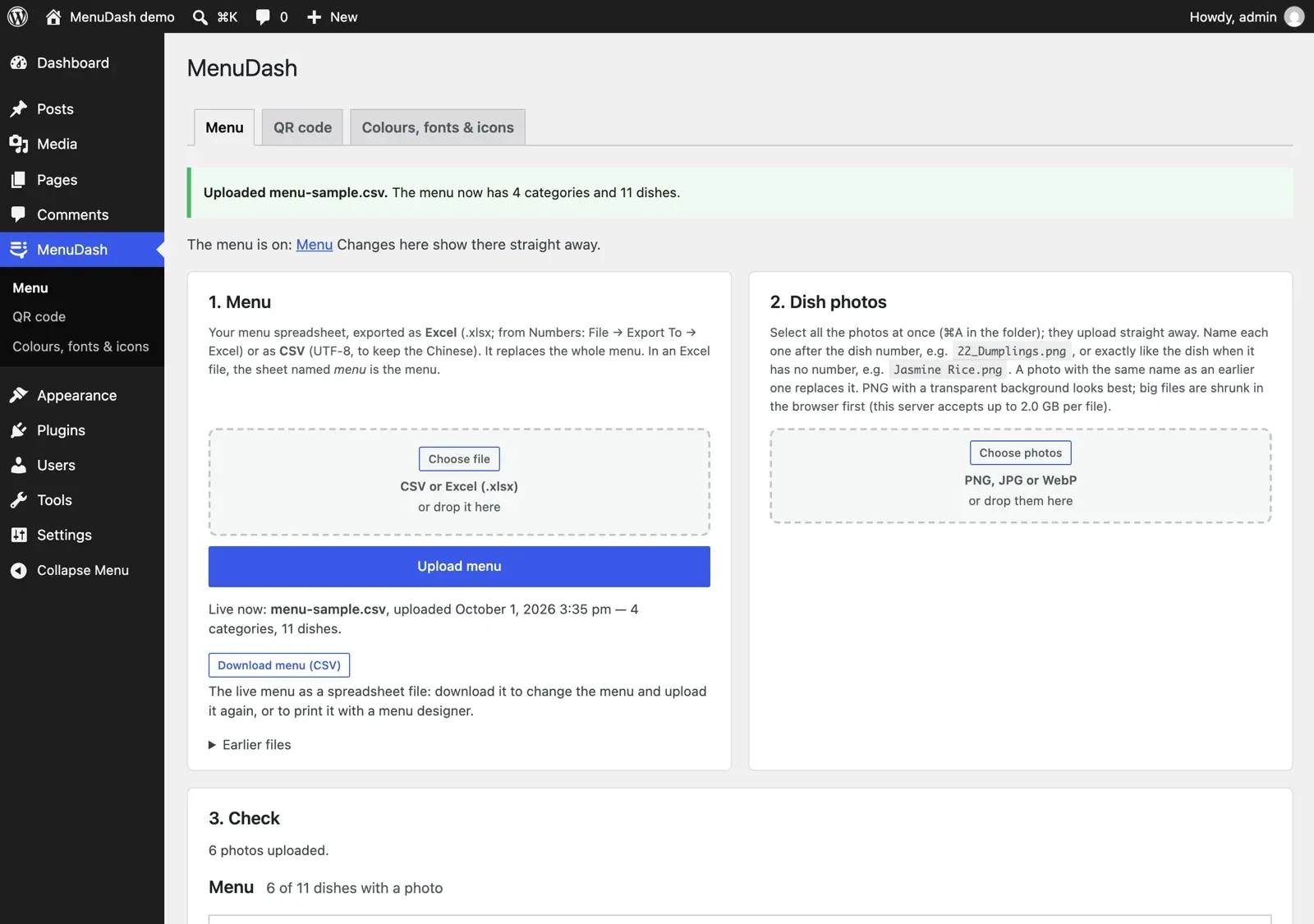Click Download menu (CSV) button
This screenshot has height=924, width=1314.
279,665
